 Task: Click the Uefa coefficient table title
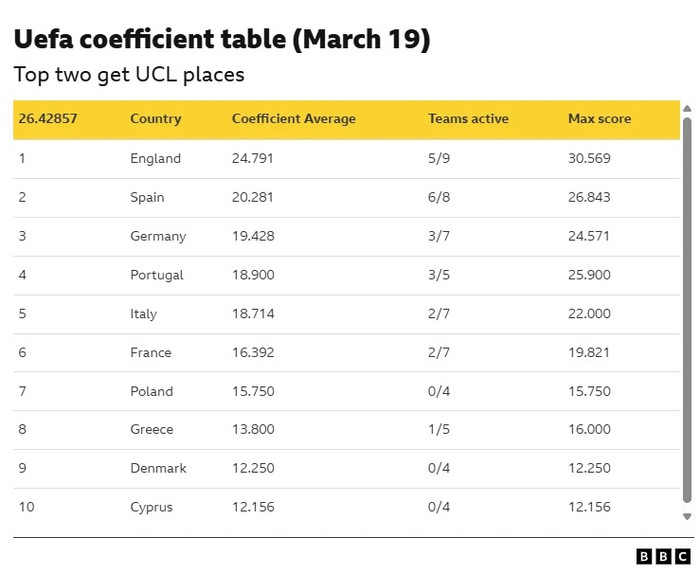pos(222,40)
